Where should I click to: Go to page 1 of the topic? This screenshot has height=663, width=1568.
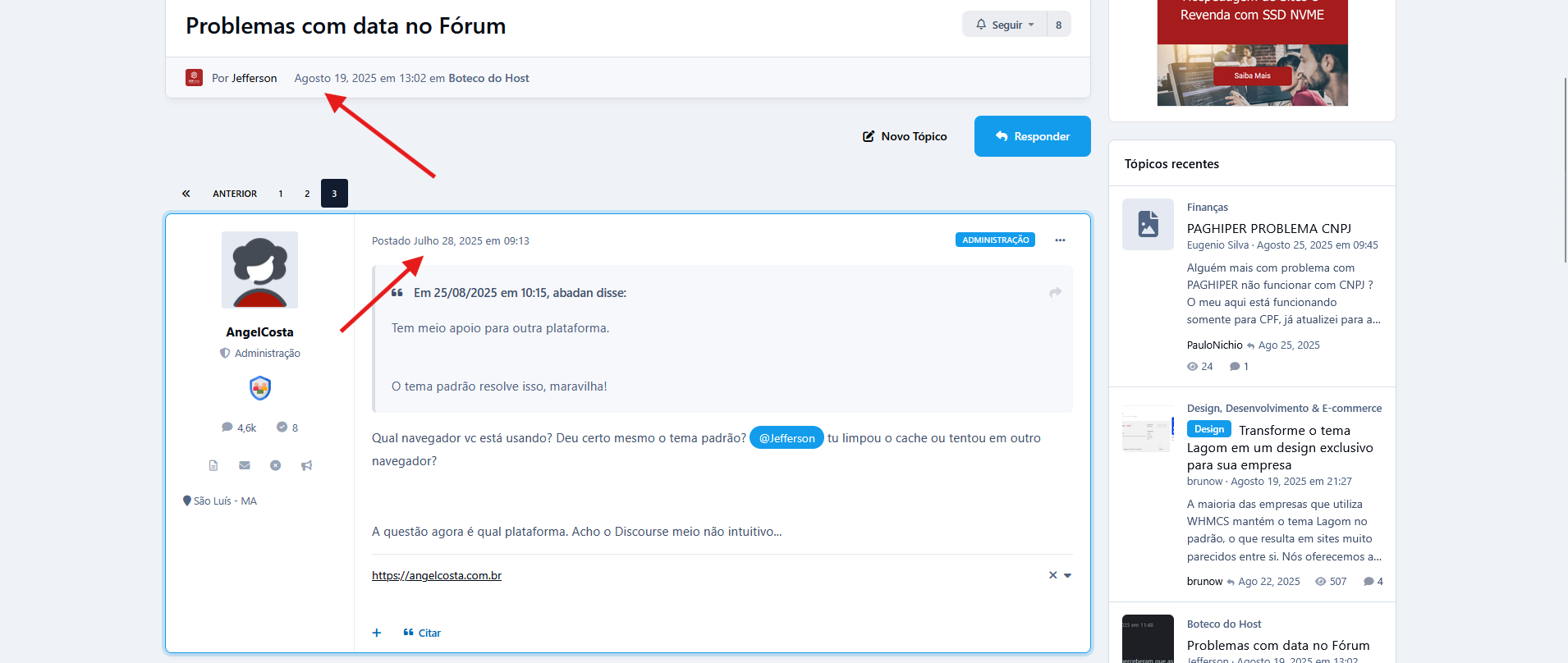tap(281, 194)
